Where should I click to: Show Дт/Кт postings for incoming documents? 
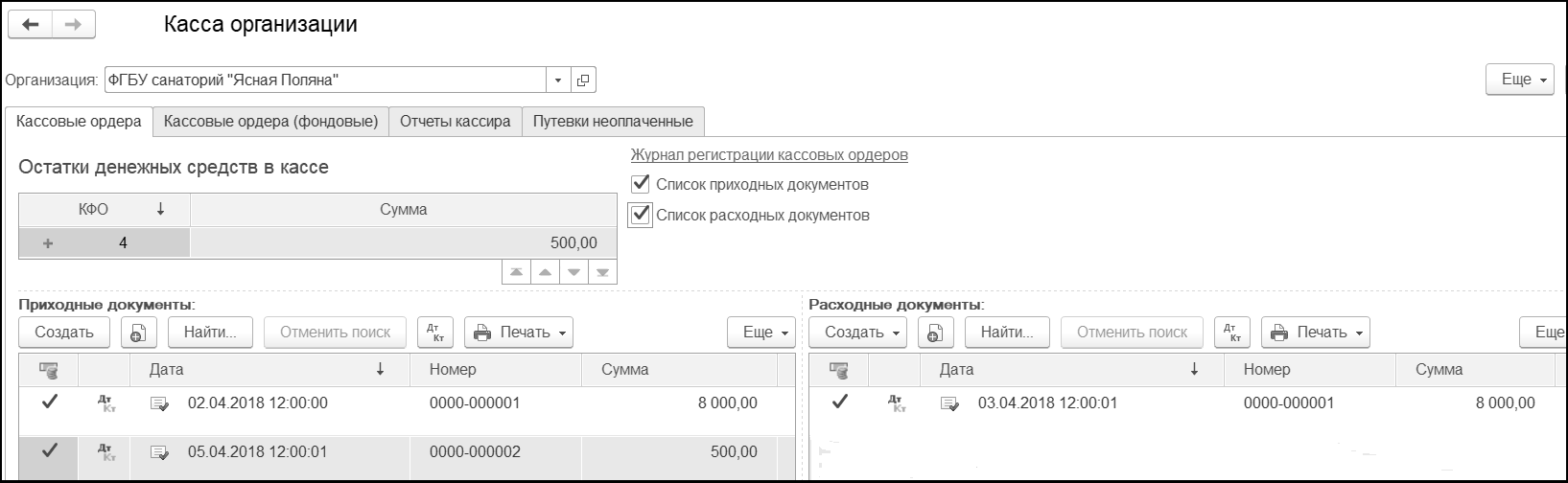pos(436,333)
